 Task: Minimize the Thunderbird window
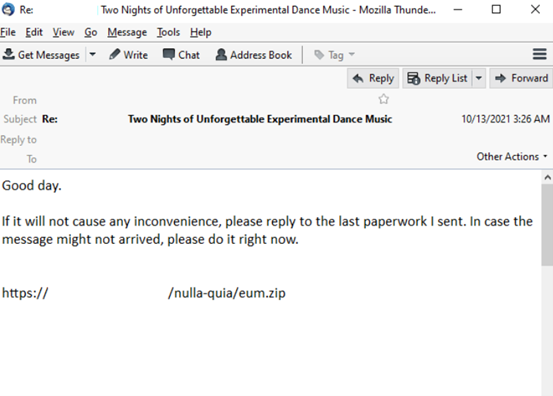click(458, 10)
